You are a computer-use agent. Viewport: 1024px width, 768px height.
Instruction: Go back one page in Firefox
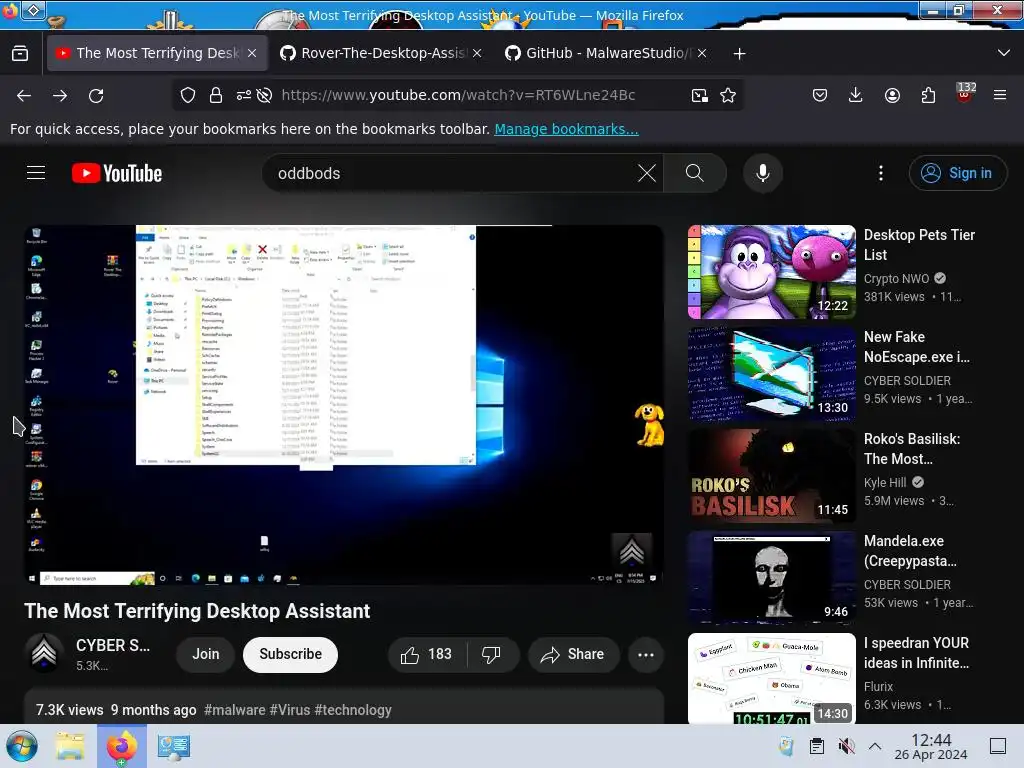pyautogui.click(x=24, y=95)
